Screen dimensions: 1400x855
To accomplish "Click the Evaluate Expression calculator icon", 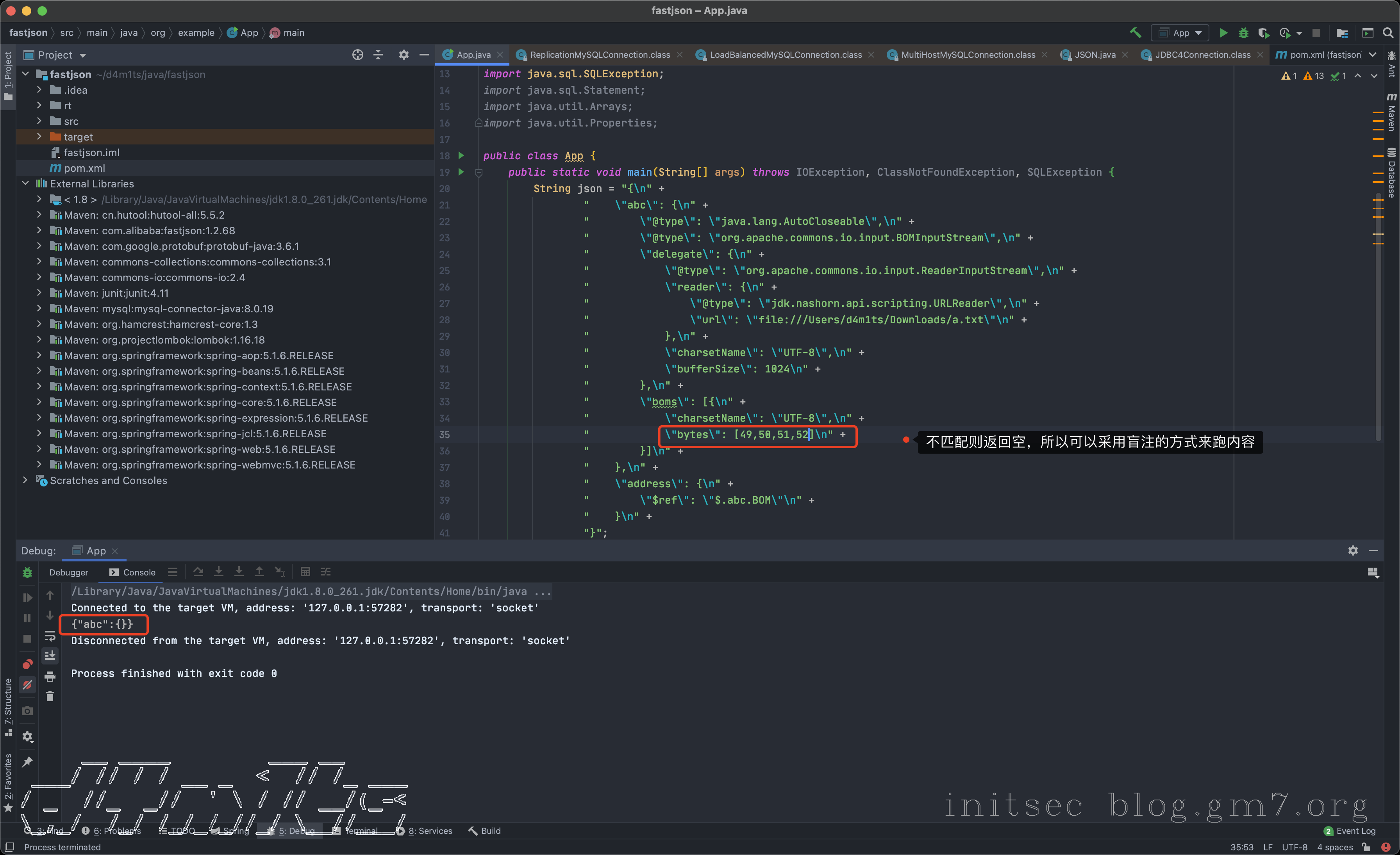I will coord(305,572).
